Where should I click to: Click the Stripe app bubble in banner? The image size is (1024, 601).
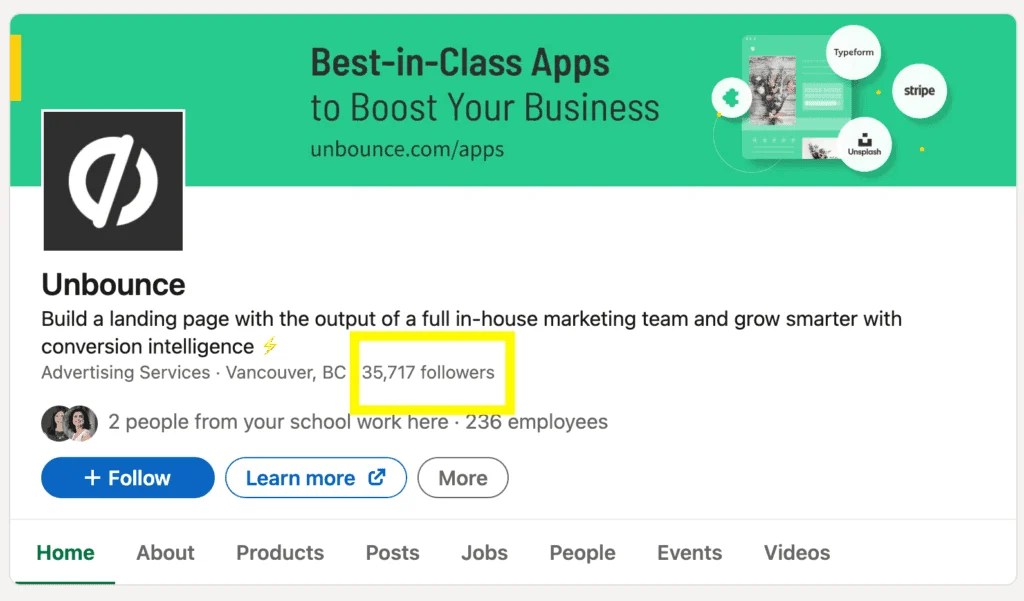(918, 90)
